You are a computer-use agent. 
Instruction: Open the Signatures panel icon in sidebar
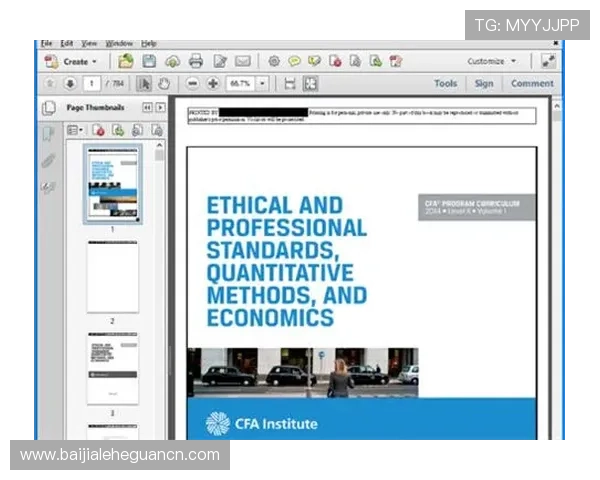[x=48, y=188]
